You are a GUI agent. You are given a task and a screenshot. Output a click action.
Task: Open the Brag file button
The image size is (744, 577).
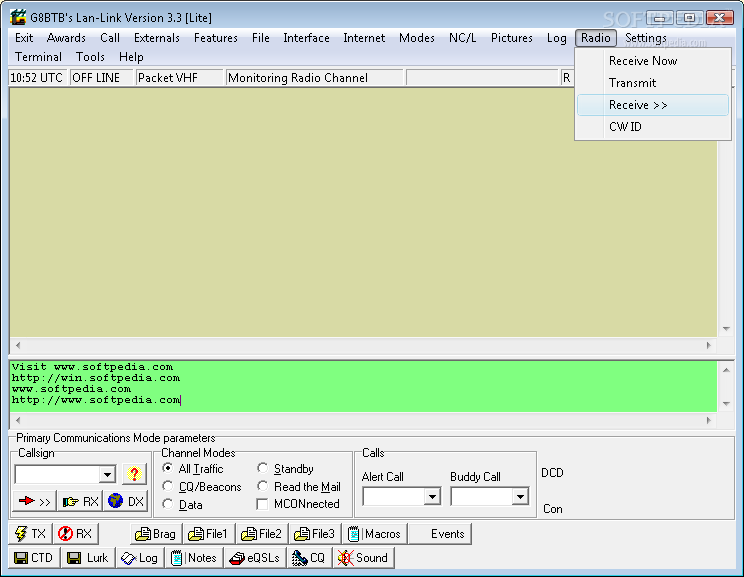pyautogui.click(x=156, y=534)
